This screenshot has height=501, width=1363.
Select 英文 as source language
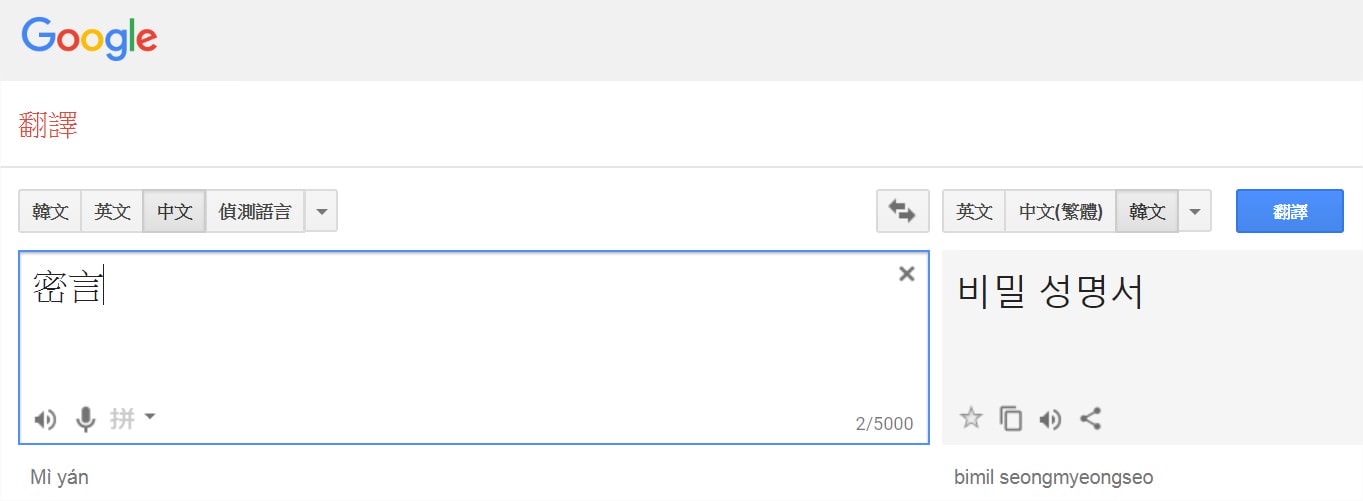point(112,211)
